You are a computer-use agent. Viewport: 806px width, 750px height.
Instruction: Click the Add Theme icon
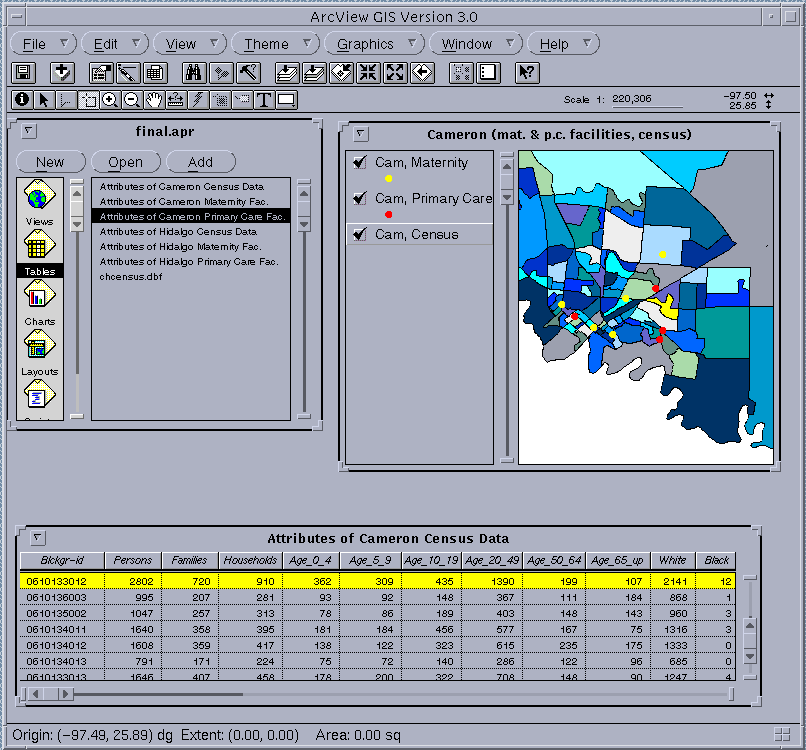coord(62,73)
